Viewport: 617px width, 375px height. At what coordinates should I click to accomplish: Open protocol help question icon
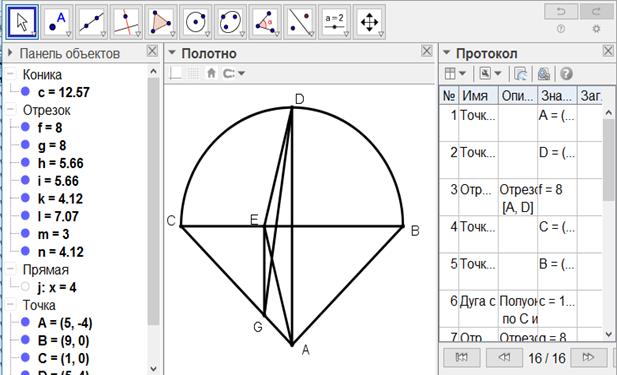[x=566, y=74]
